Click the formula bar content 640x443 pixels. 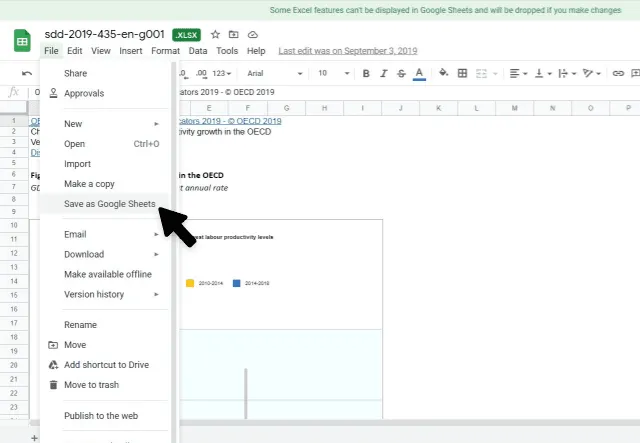pos(227,92)
